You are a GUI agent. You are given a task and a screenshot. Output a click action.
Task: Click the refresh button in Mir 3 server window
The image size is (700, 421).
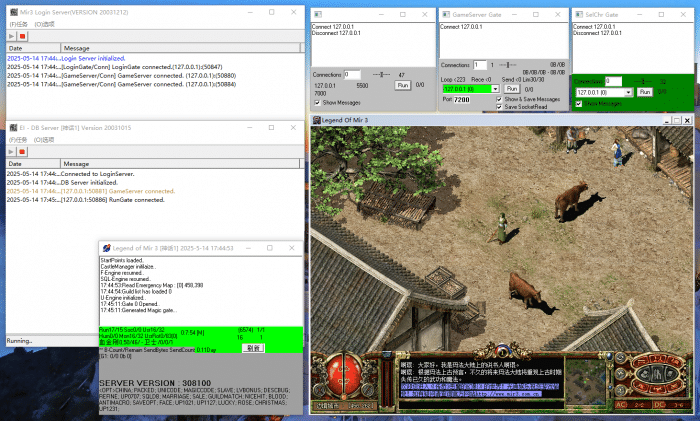254,348
